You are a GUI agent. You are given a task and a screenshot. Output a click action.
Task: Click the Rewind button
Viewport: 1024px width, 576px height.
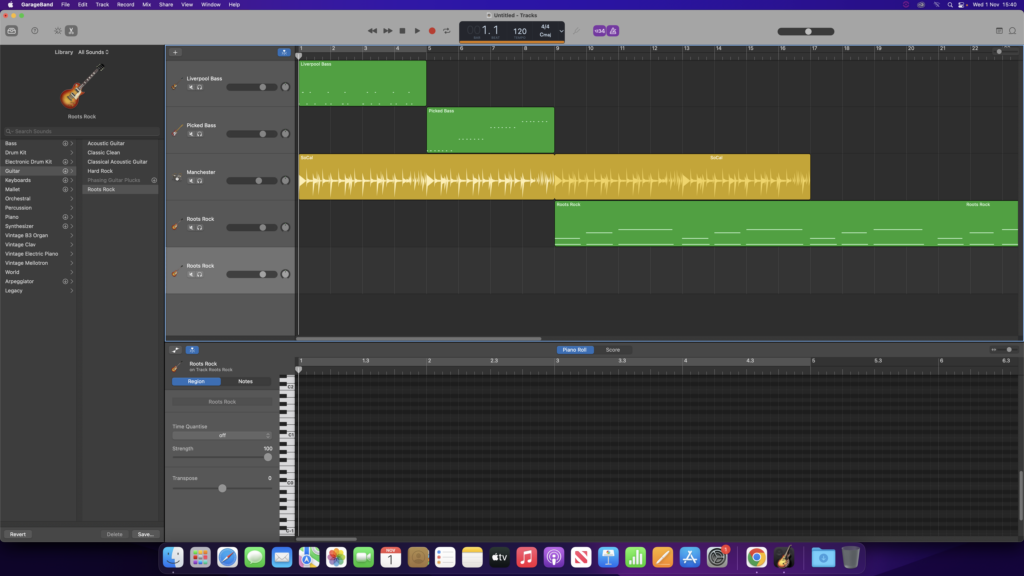(372, 31)
